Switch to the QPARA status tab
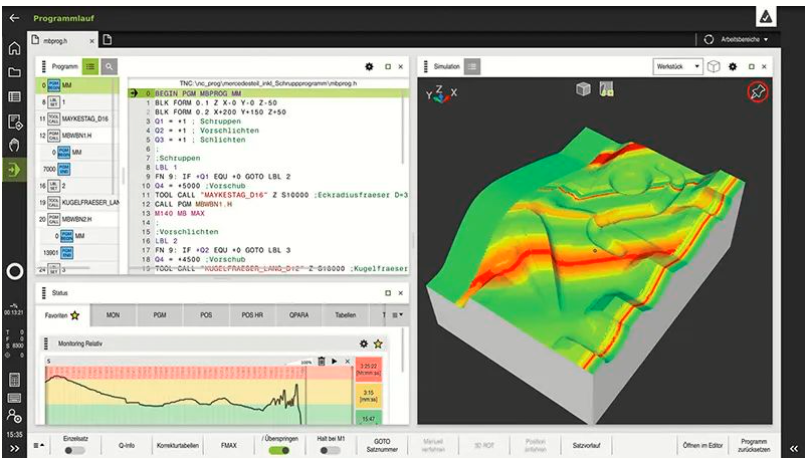This screenshot has width=805, height=459. [298, 315]
